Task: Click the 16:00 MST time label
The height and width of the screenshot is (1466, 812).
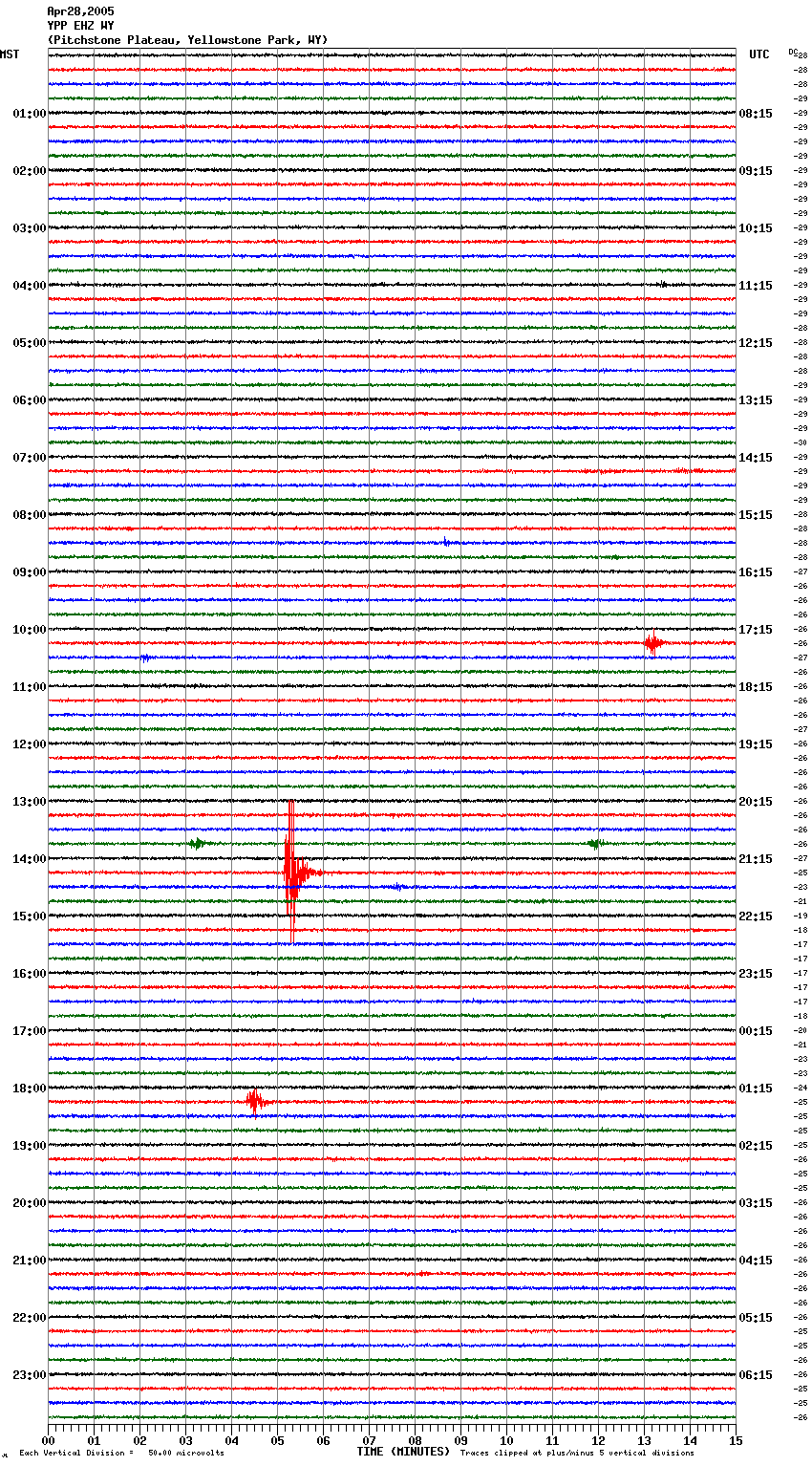Action: [30, 974]
